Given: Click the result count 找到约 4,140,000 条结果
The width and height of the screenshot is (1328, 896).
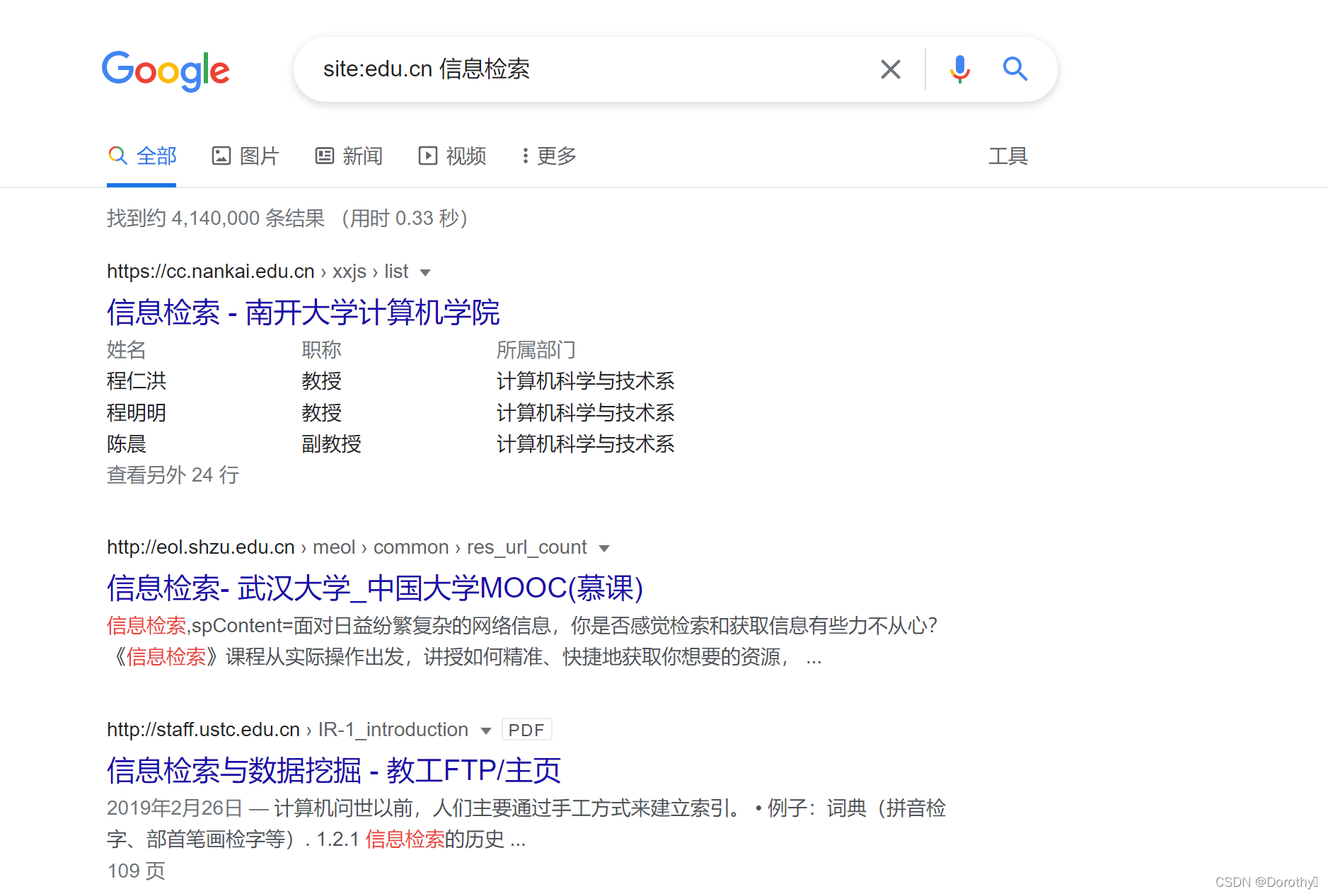Looking at the screenshot, I should [216, 218].
